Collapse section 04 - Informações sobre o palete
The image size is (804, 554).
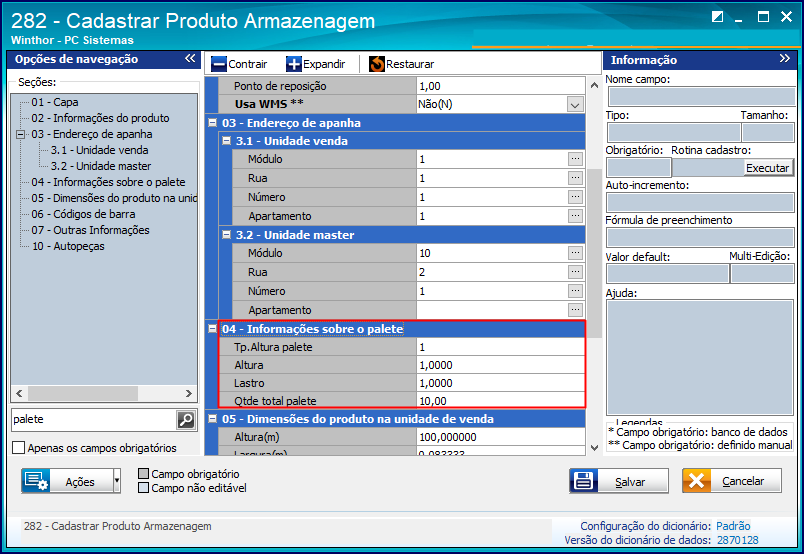[x=212, y=328]
